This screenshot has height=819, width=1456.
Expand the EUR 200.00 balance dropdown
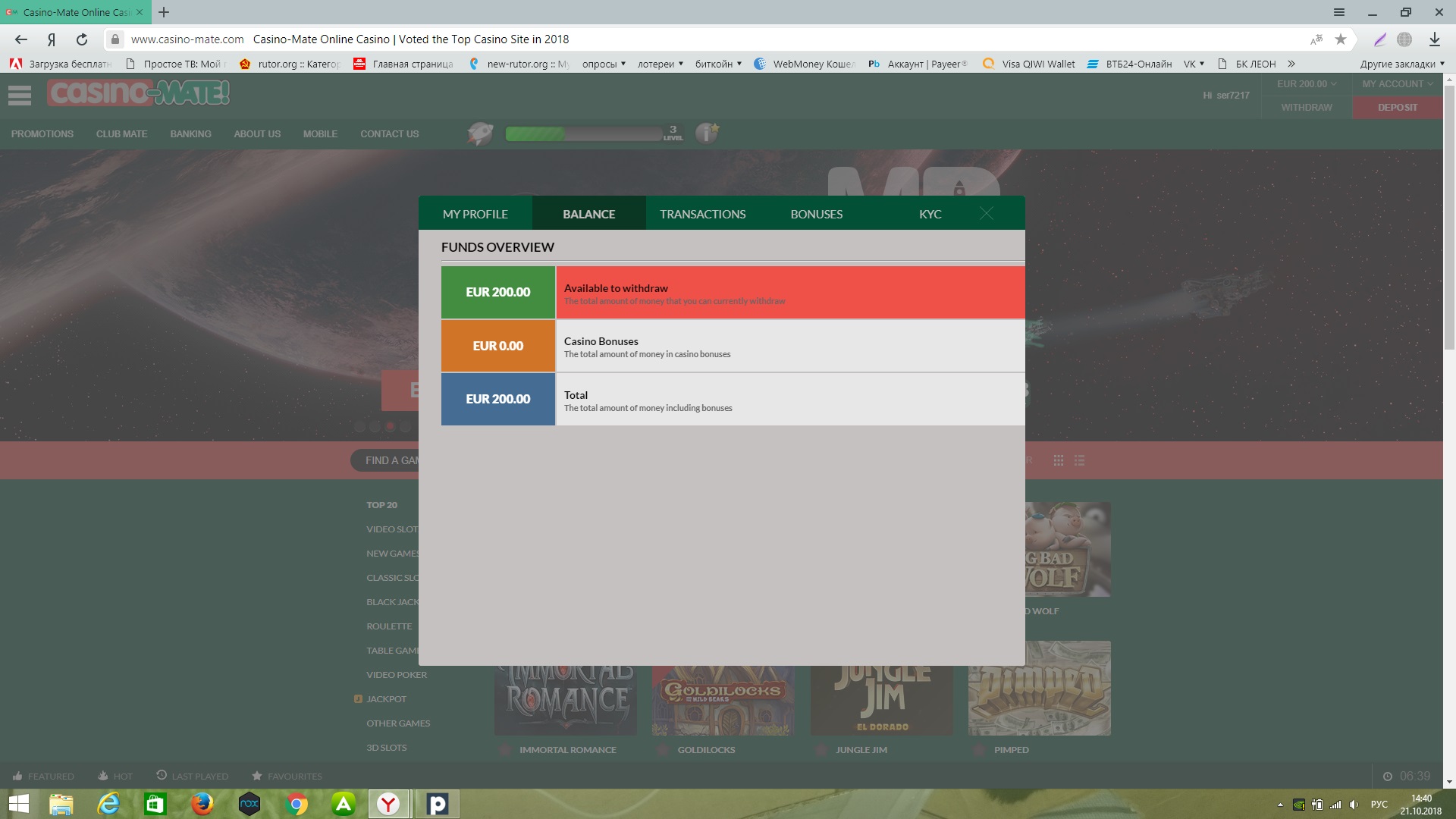point(1306,84)
